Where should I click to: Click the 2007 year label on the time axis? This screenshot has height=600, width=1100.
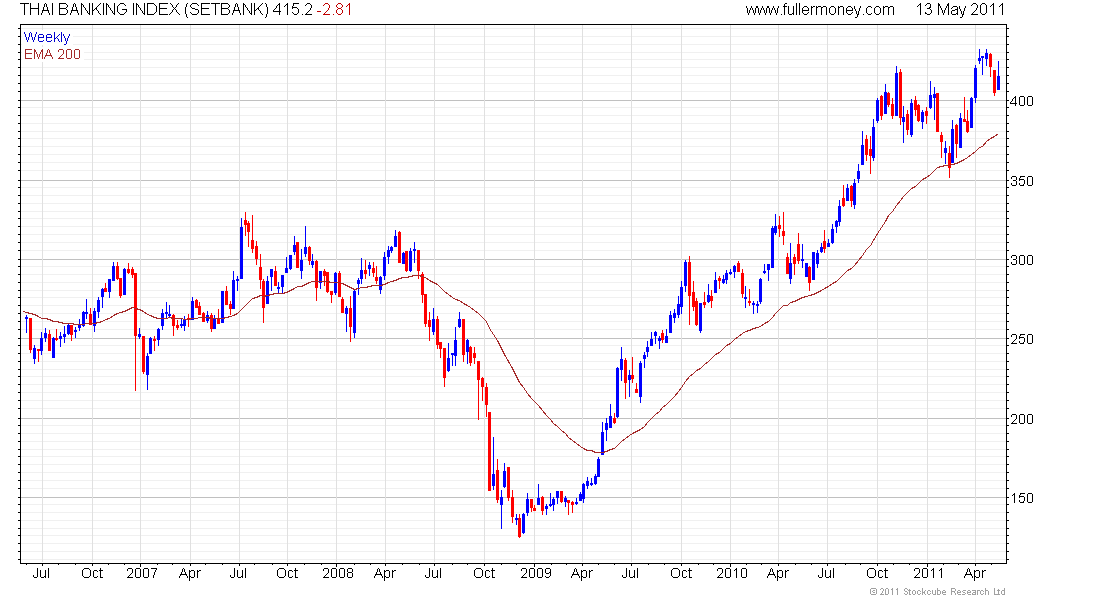point(142,573)
